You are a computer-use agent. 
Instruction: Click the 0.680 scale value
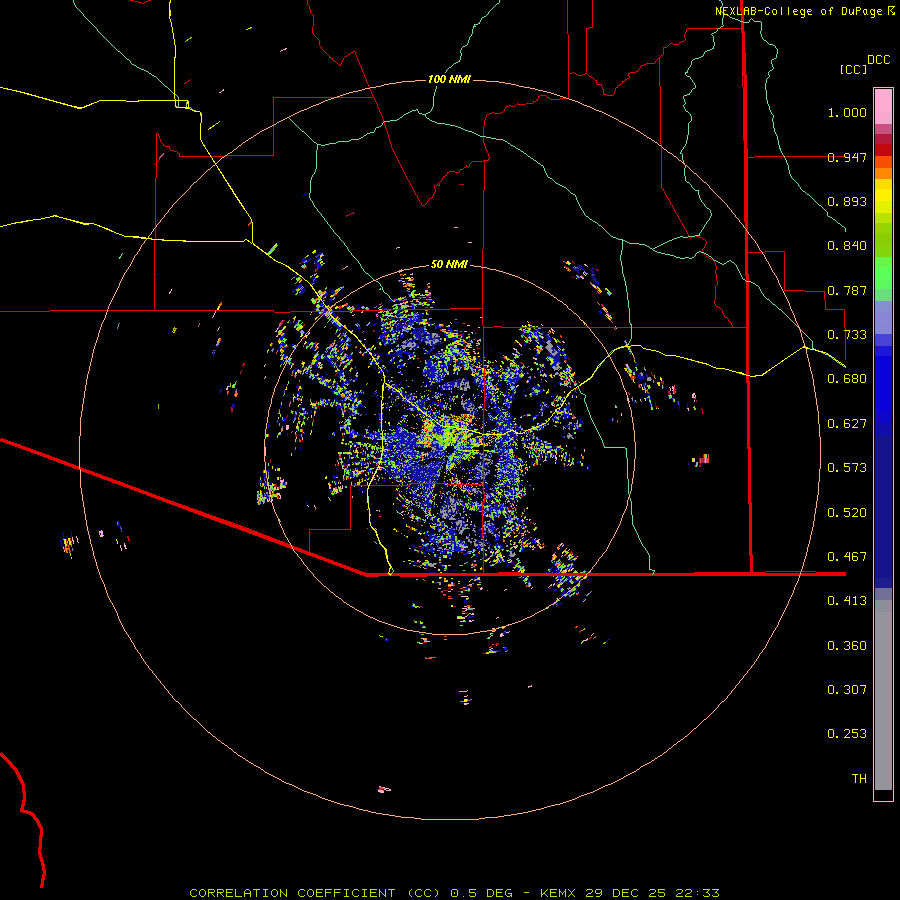pos(847,379)
